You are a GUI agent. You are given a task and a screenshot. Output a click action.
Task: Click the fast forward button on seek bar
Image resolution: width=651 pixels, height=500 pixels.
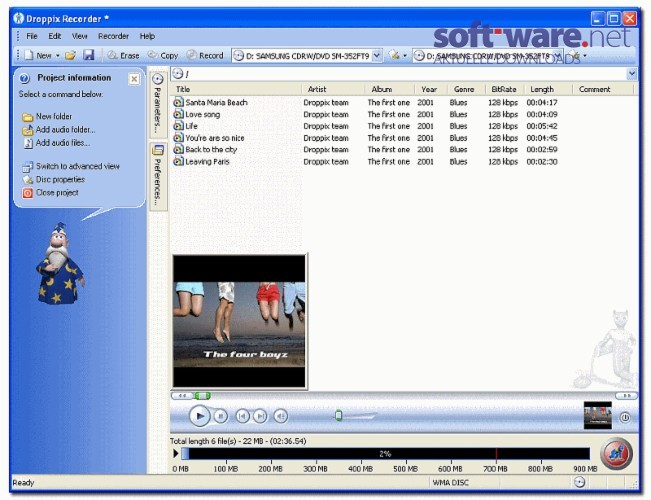pos(627,396)
